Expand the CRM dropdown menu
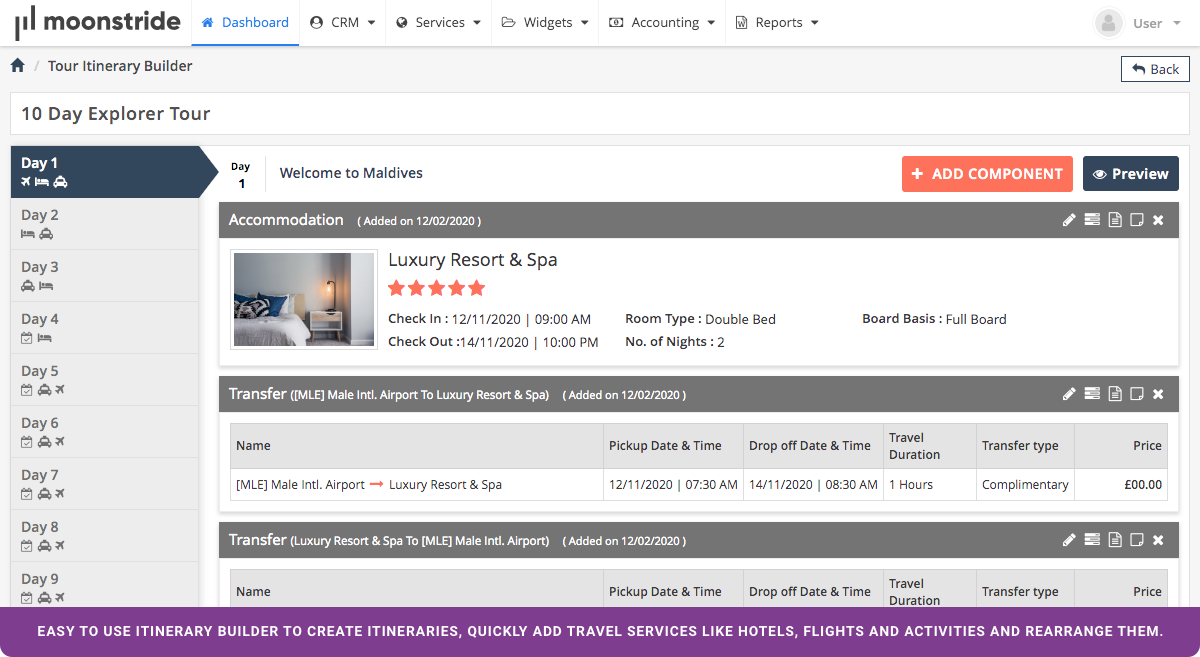The image size is (1200, 657). point(343,22)
